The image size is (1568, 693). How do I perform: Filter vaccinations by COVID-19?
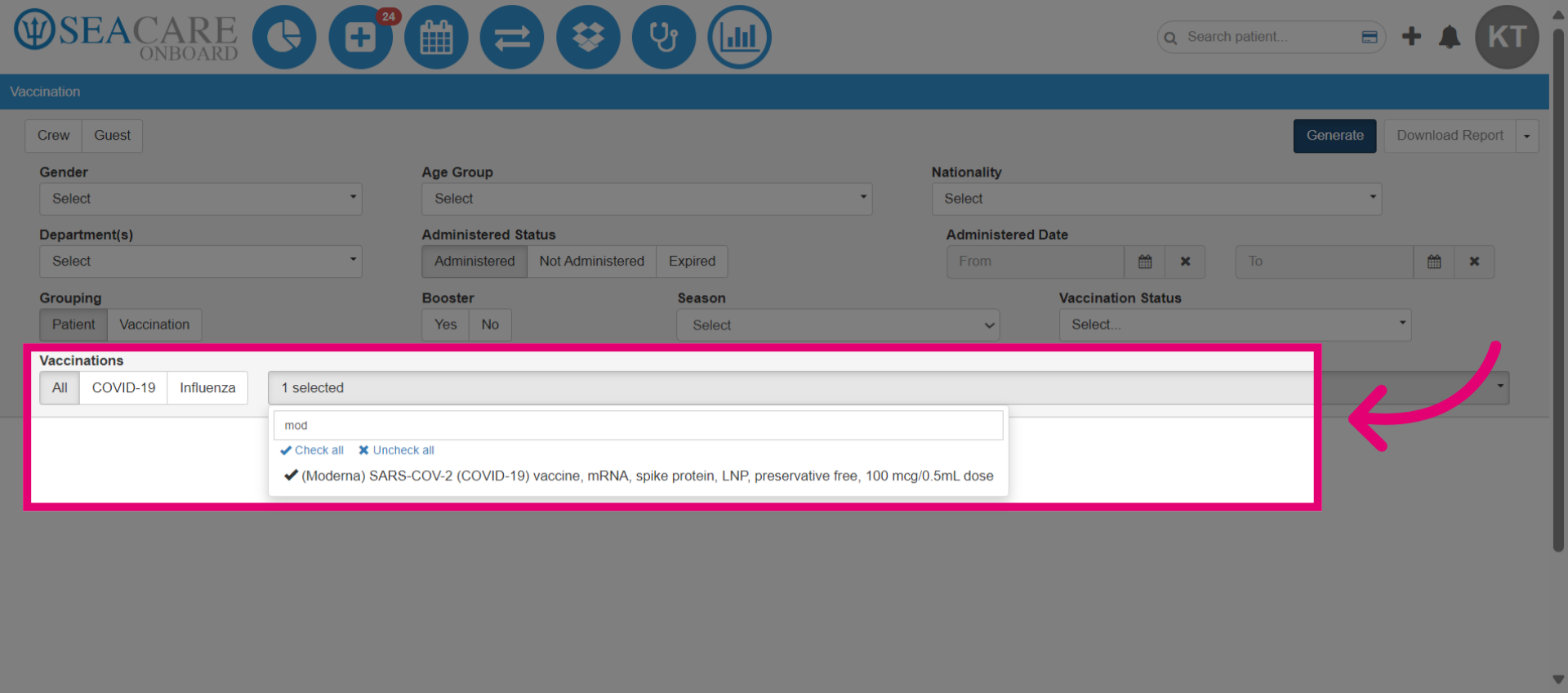(123, 387)
